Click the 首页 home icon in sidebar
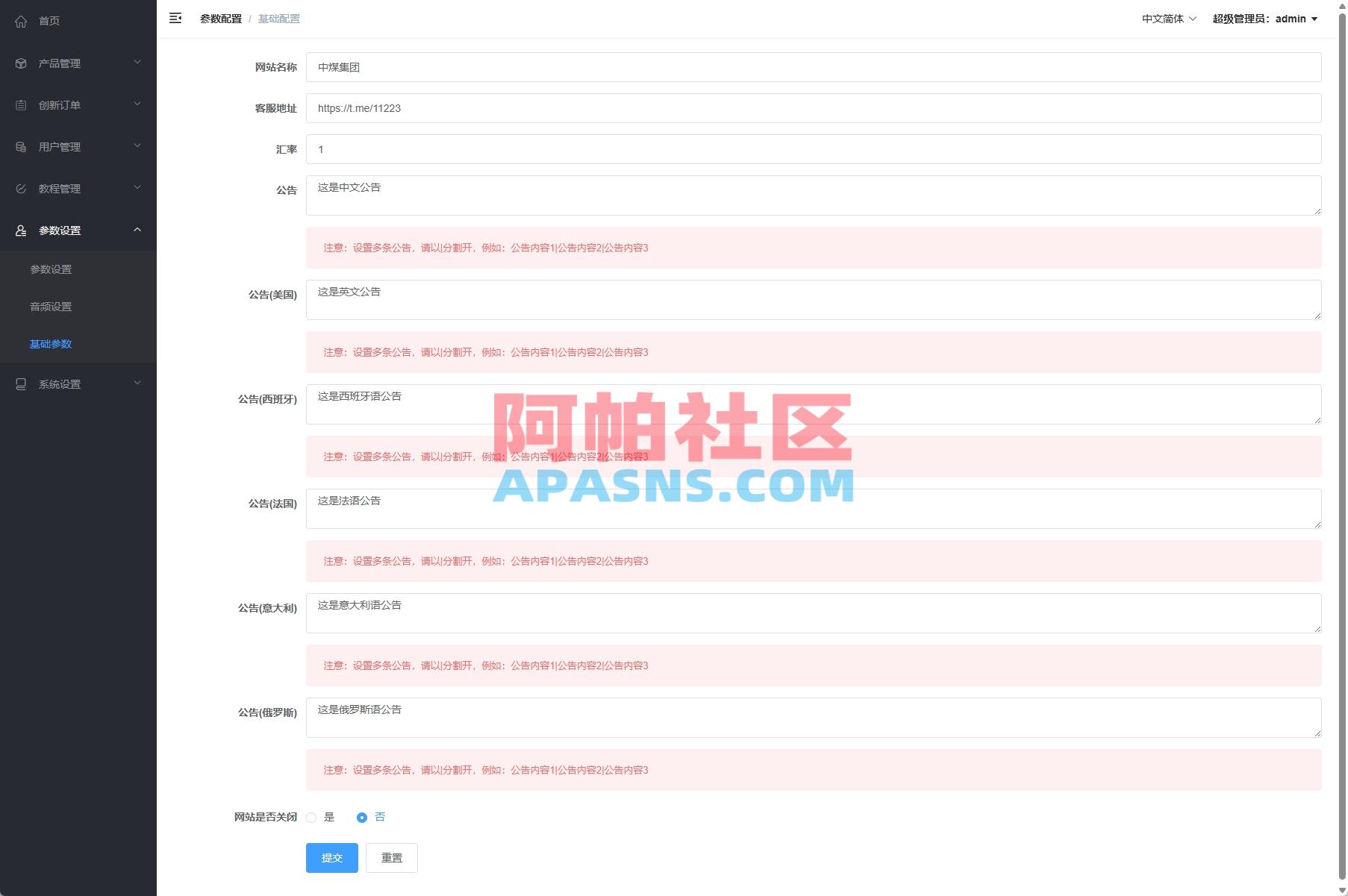The width and height of the screenshot is (1348, 896). (x=20, y=21)
